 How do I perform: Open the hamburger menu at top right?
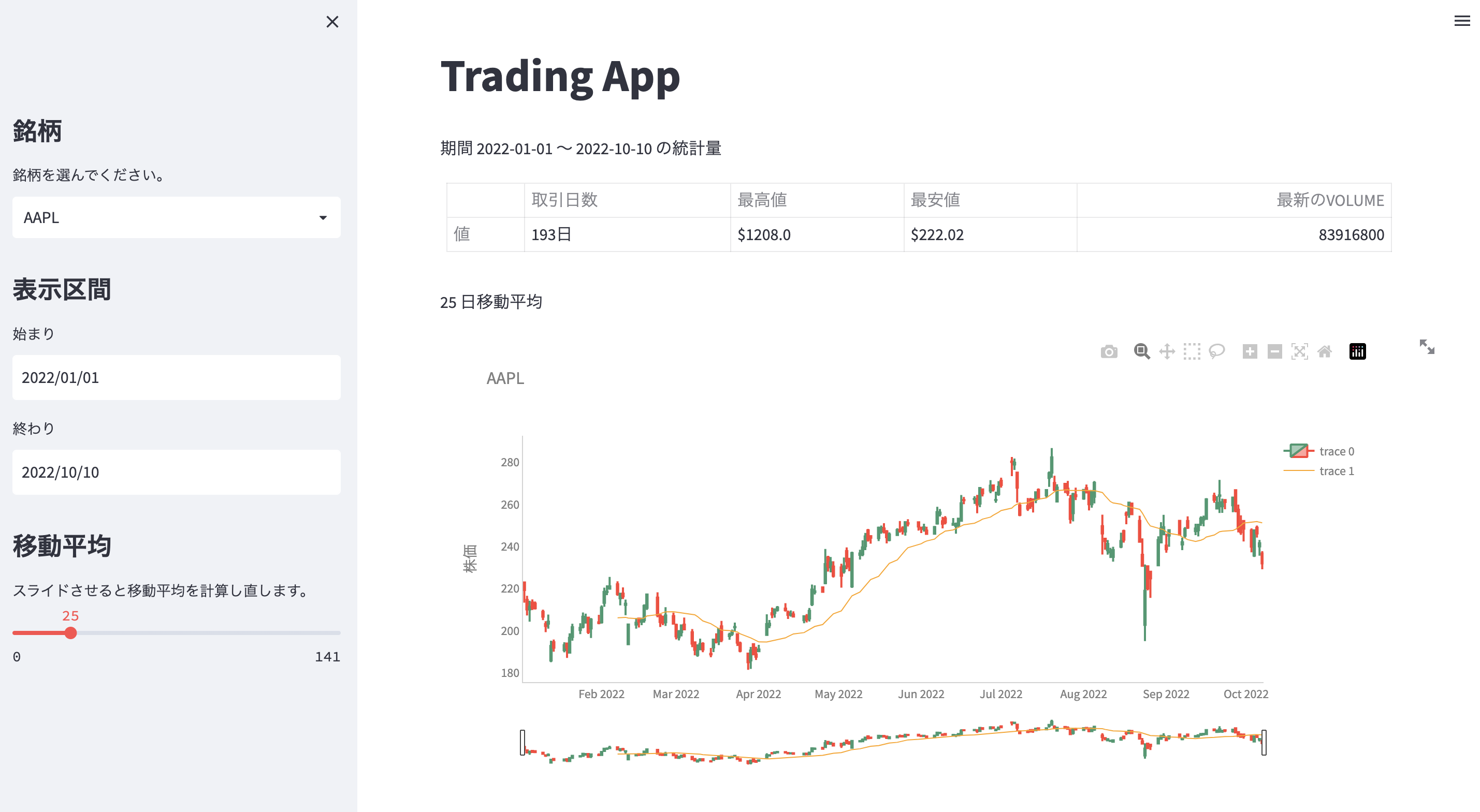pyautogui.click(x=1461, y=21)
